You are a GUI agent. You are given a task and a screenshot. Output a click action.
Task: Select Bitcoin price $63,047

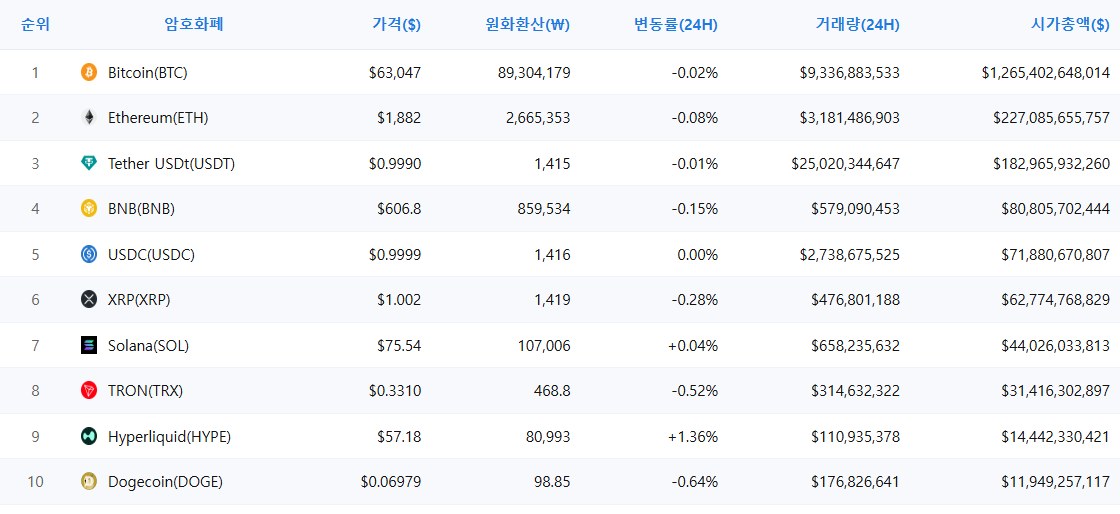[x=395, y=73]
